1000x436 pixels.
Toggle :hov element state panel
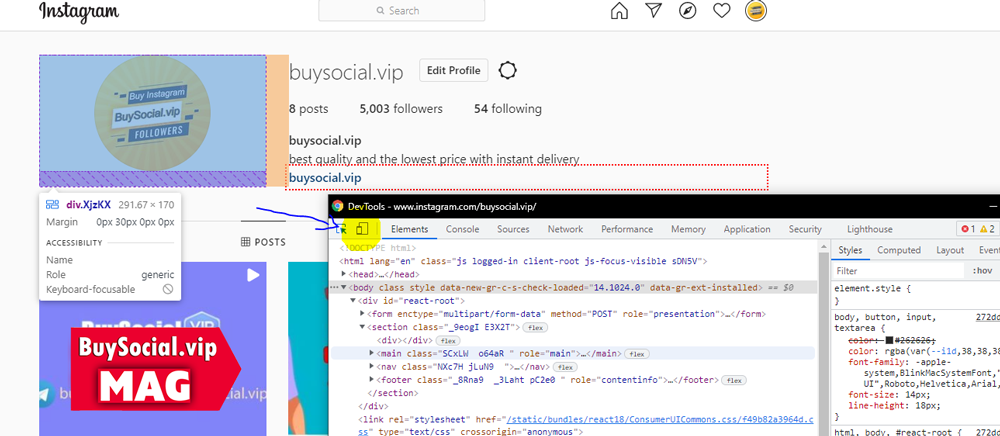982,271
